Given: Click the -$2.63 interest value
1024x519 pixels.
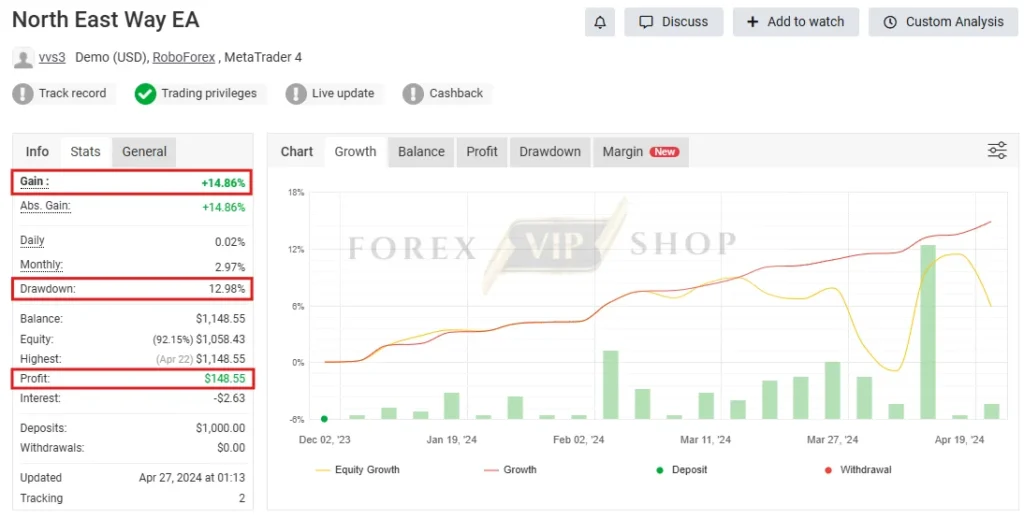Looking at the screenshot, I should click(229, 398).
